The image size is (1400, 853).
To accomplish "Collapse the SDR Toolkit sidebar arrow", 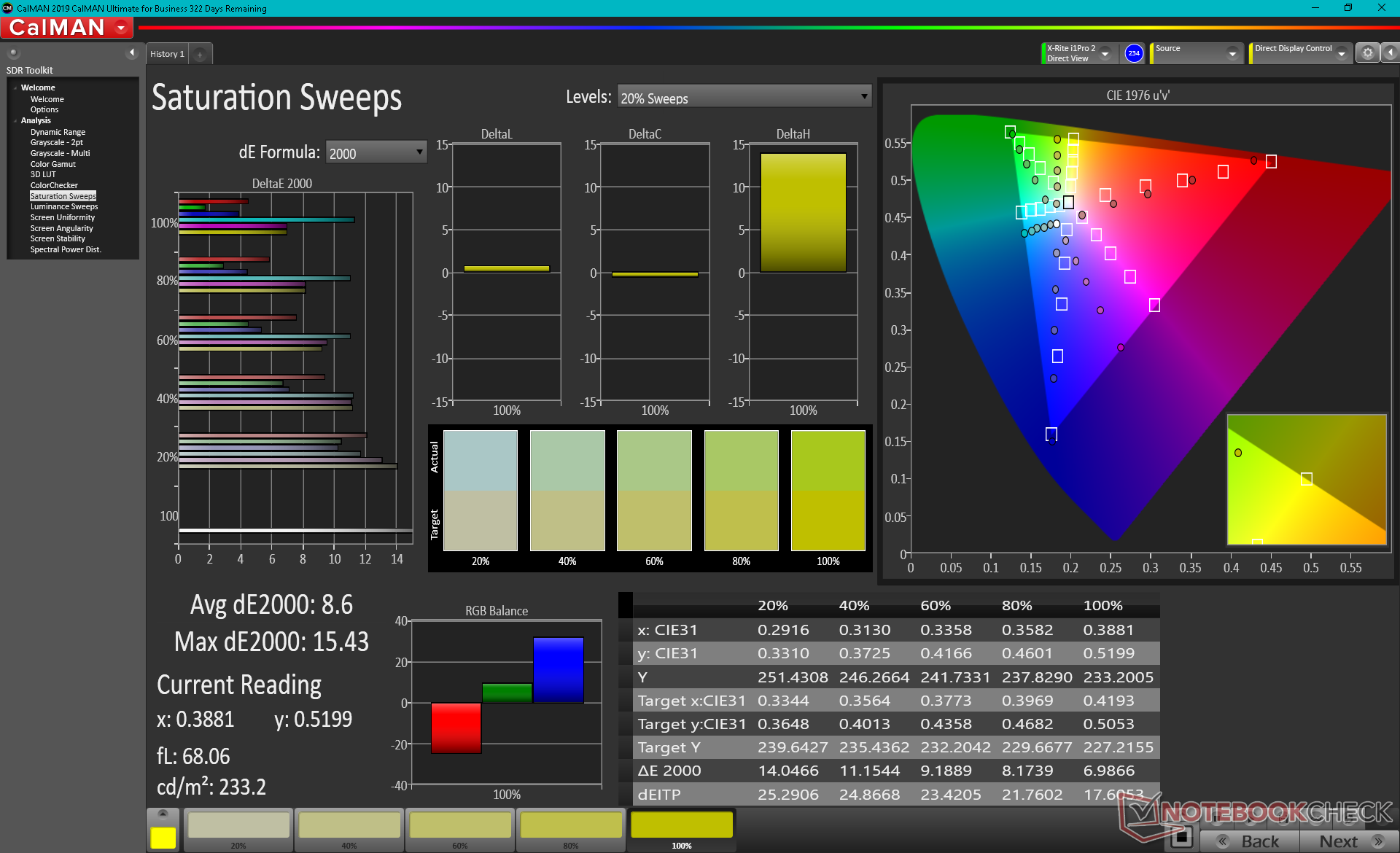I will (132, 52).
